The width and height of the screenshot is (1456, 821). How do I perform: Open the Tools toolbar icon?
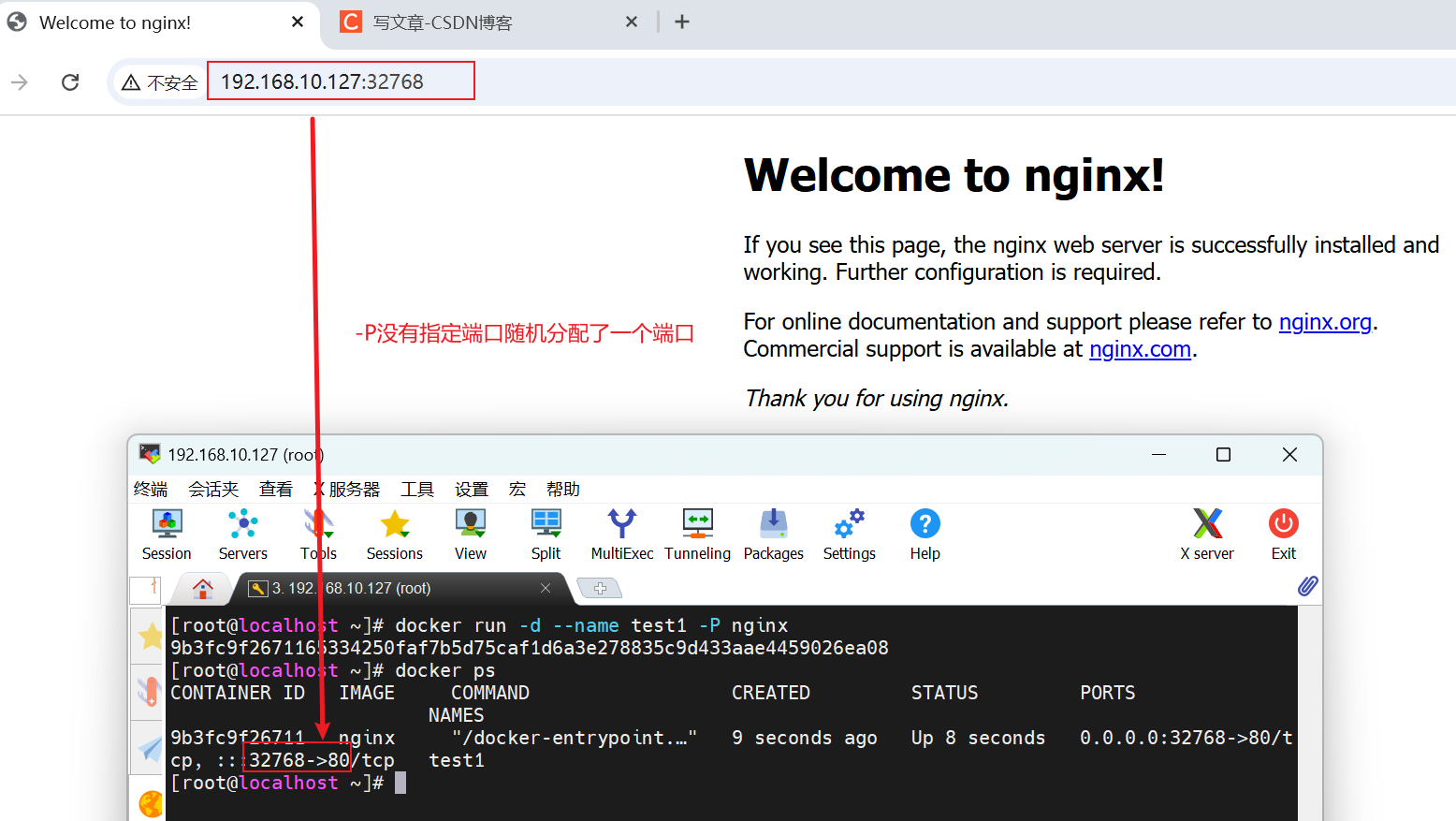[x=318, y=535]
